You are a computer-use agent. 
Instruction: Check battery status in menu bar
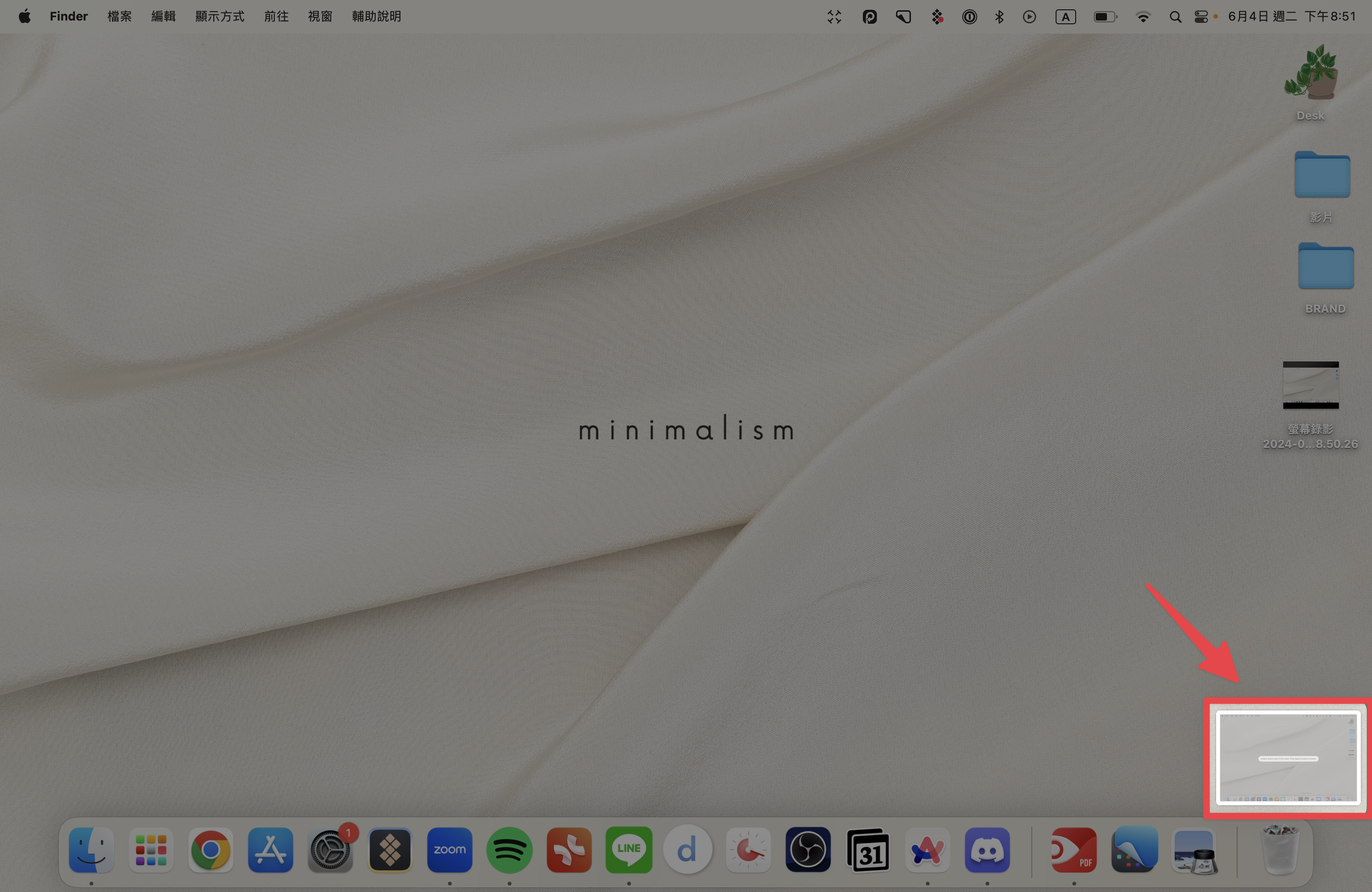pyautogui.click(x=1105, y=17)
